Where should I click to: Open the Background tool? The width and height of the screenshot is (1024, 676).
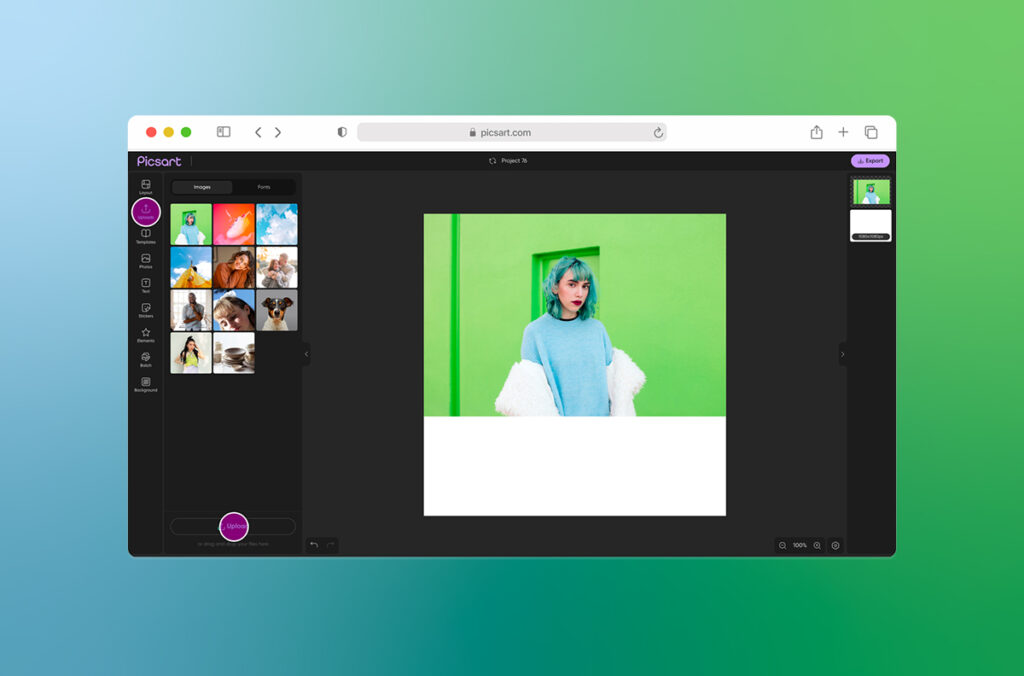pos(146,384)
